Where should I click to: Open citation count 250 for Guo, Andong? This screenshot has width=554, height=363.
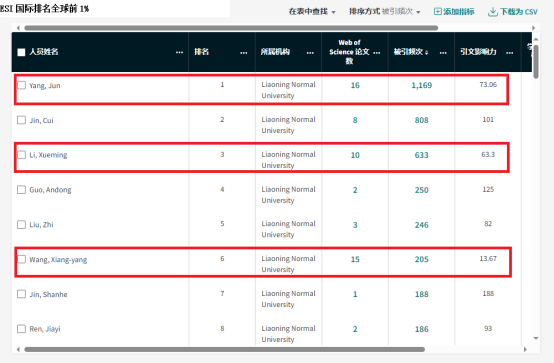pos(422,190)
